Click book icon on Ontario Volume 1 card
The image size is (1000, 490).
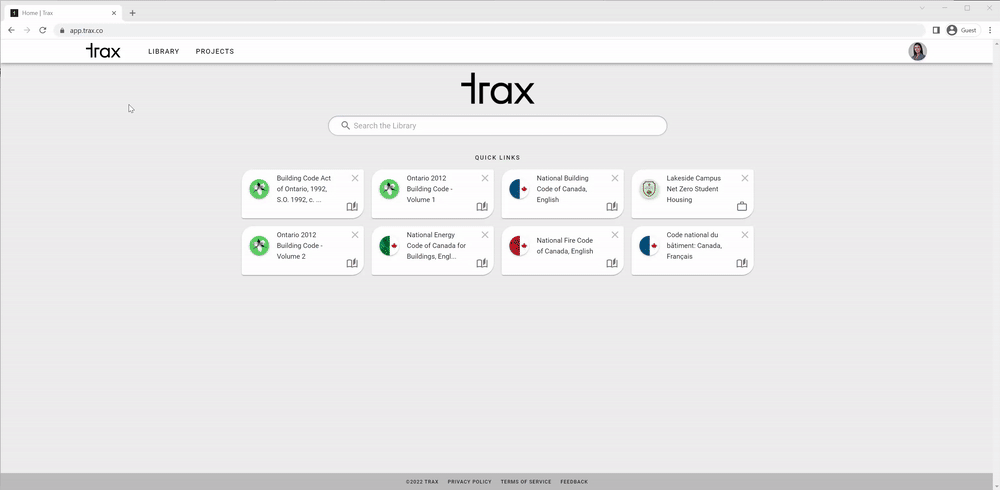click(482, 206)
